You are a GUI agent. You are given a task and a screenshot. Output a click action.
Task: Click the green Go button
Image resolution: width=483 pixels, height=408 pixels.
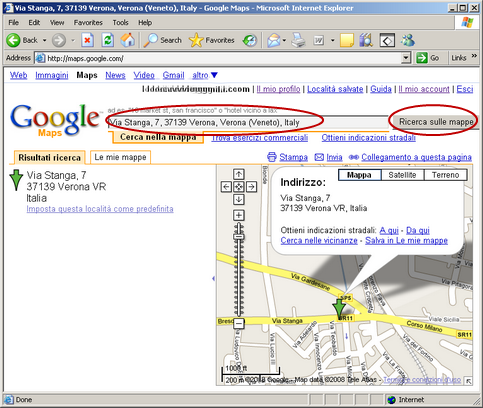coord(428,58)
